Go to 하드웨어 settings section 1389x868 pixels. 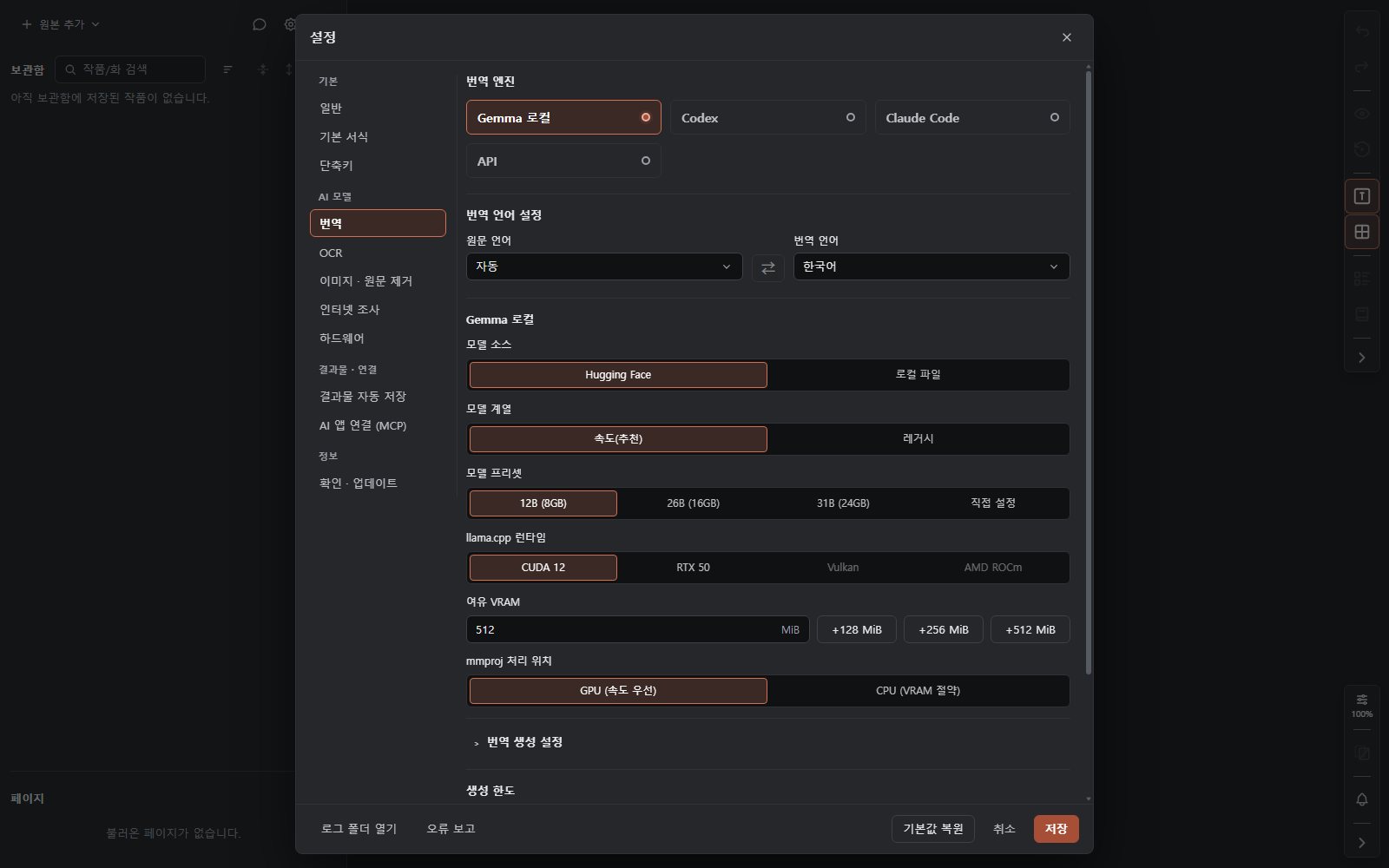(378, 338)
